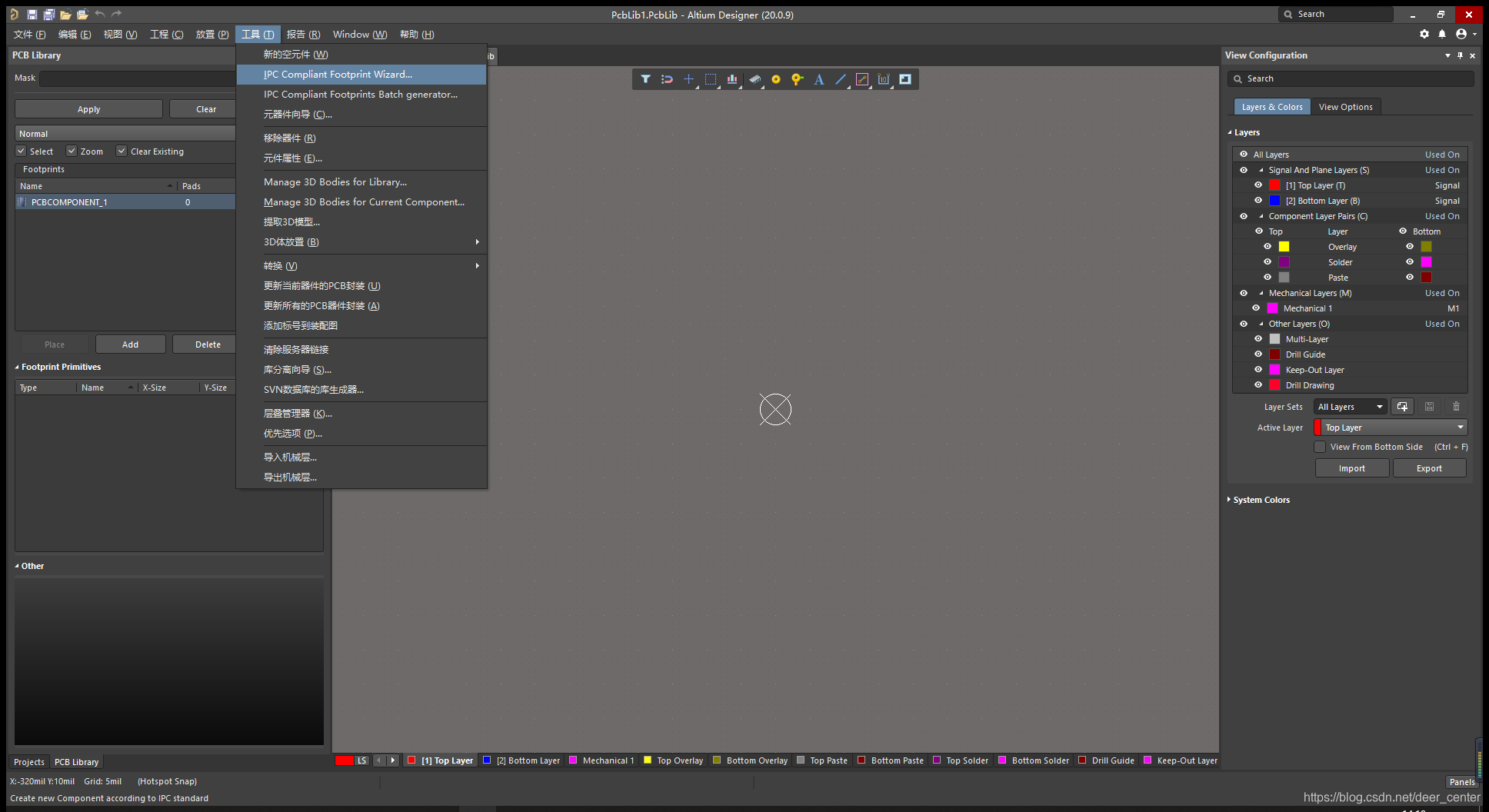Image resolution: width=1489 pixels, height=812 pixels.
Task: Click the selection filter funnel icon
Action: tap(645, 79)
